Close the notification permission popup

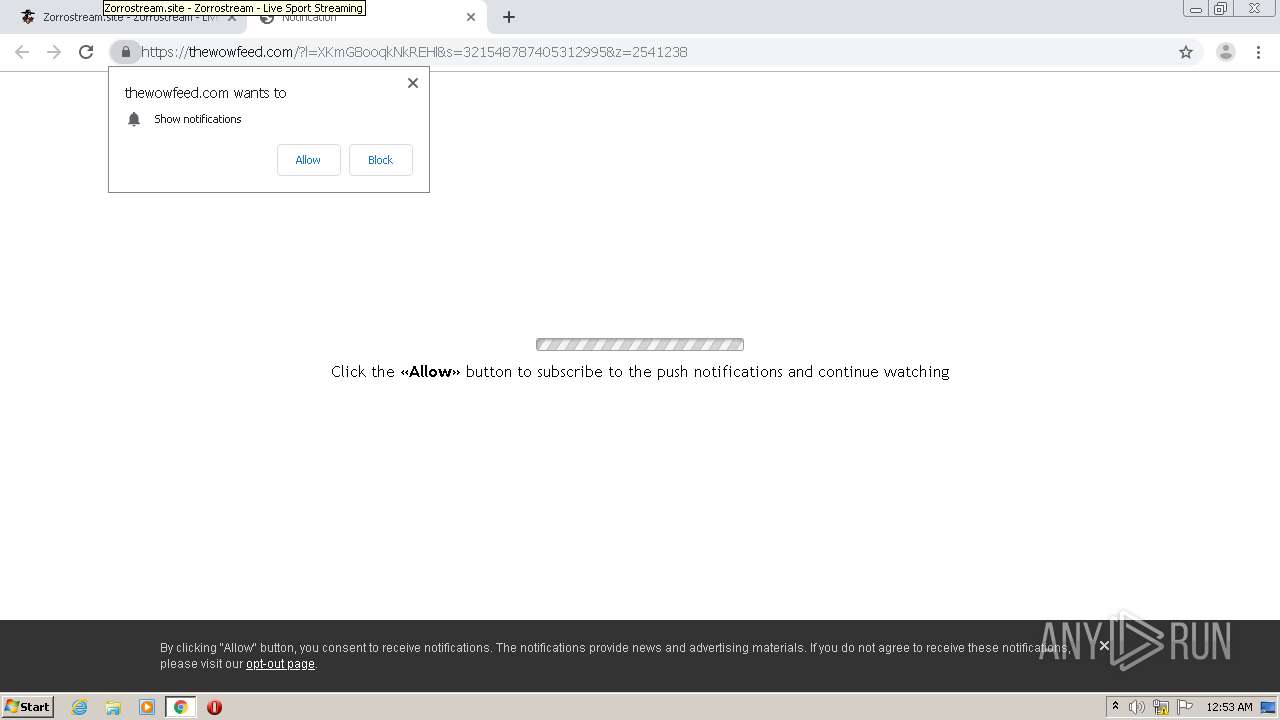[412, 83]
